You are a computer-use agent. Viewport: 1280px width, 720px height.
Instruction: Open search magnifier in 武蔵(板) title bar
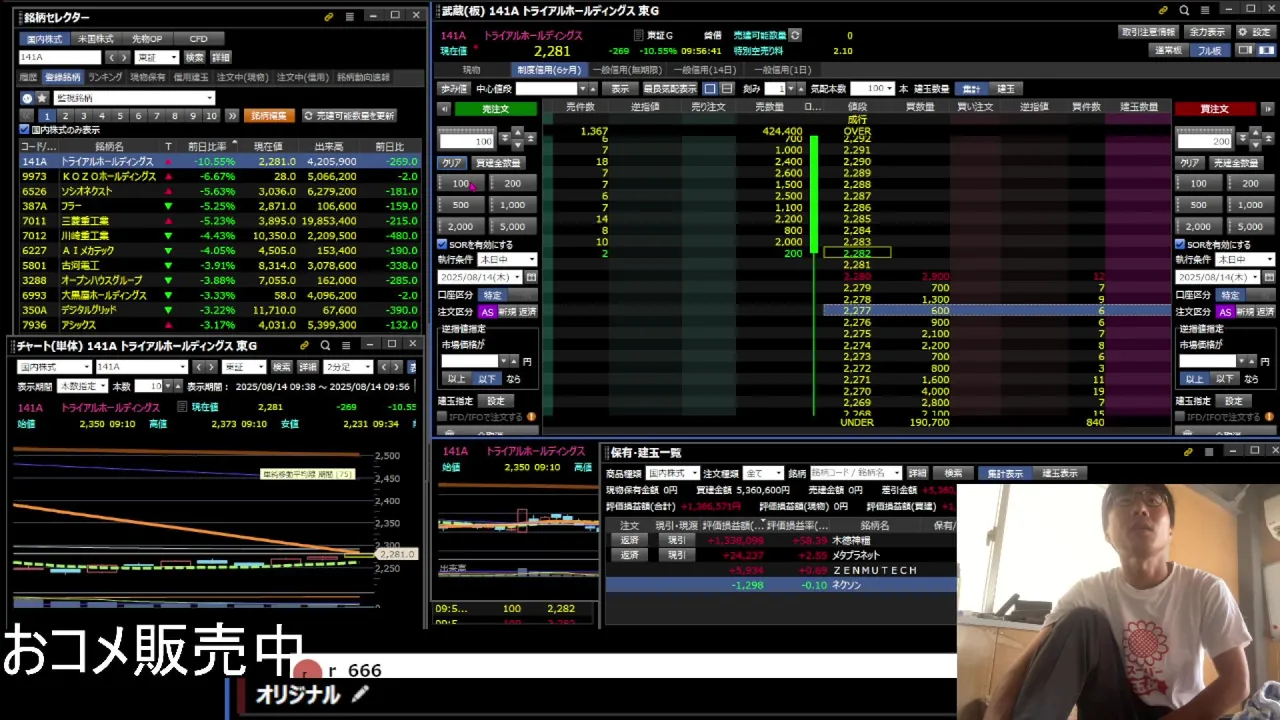click(x=1184, y=10)
